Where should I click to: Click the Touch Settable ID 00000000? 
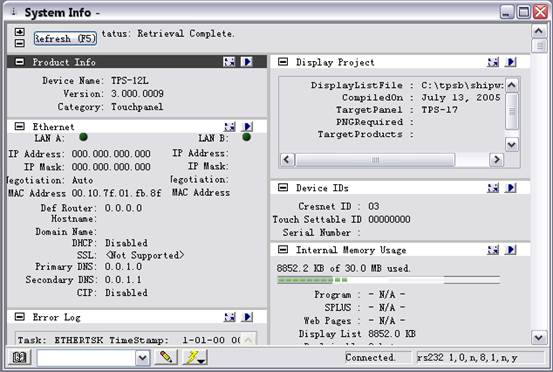click(389, 219)
